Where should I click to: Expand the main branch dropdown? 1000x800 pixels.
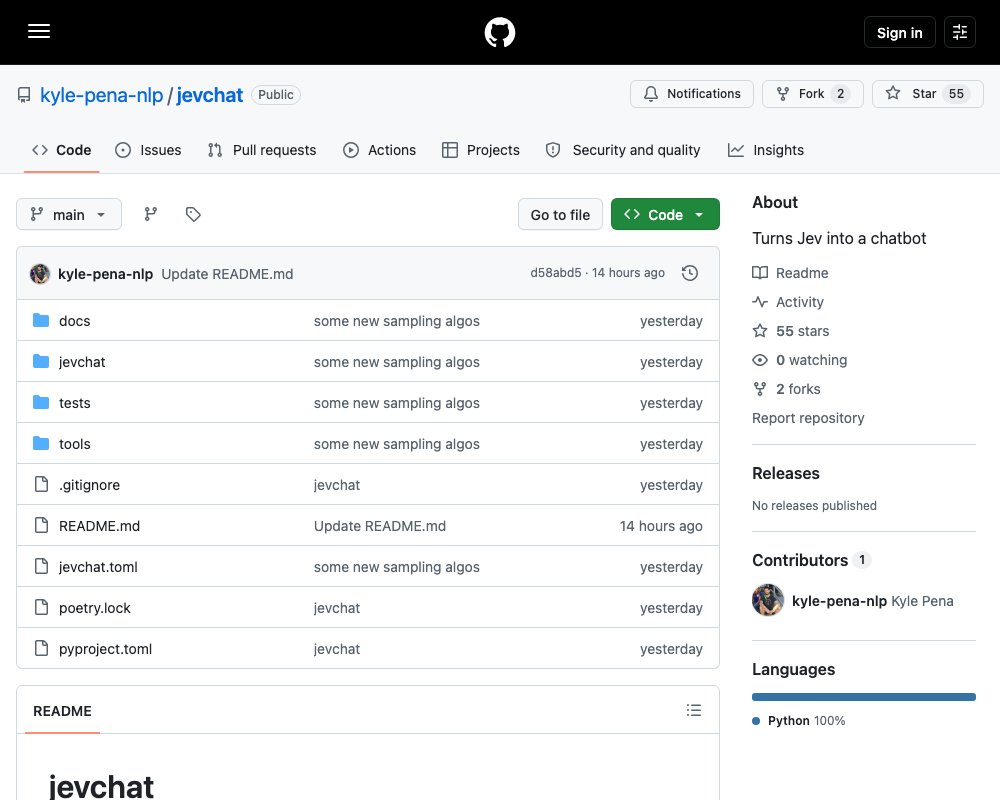point(69,214)
